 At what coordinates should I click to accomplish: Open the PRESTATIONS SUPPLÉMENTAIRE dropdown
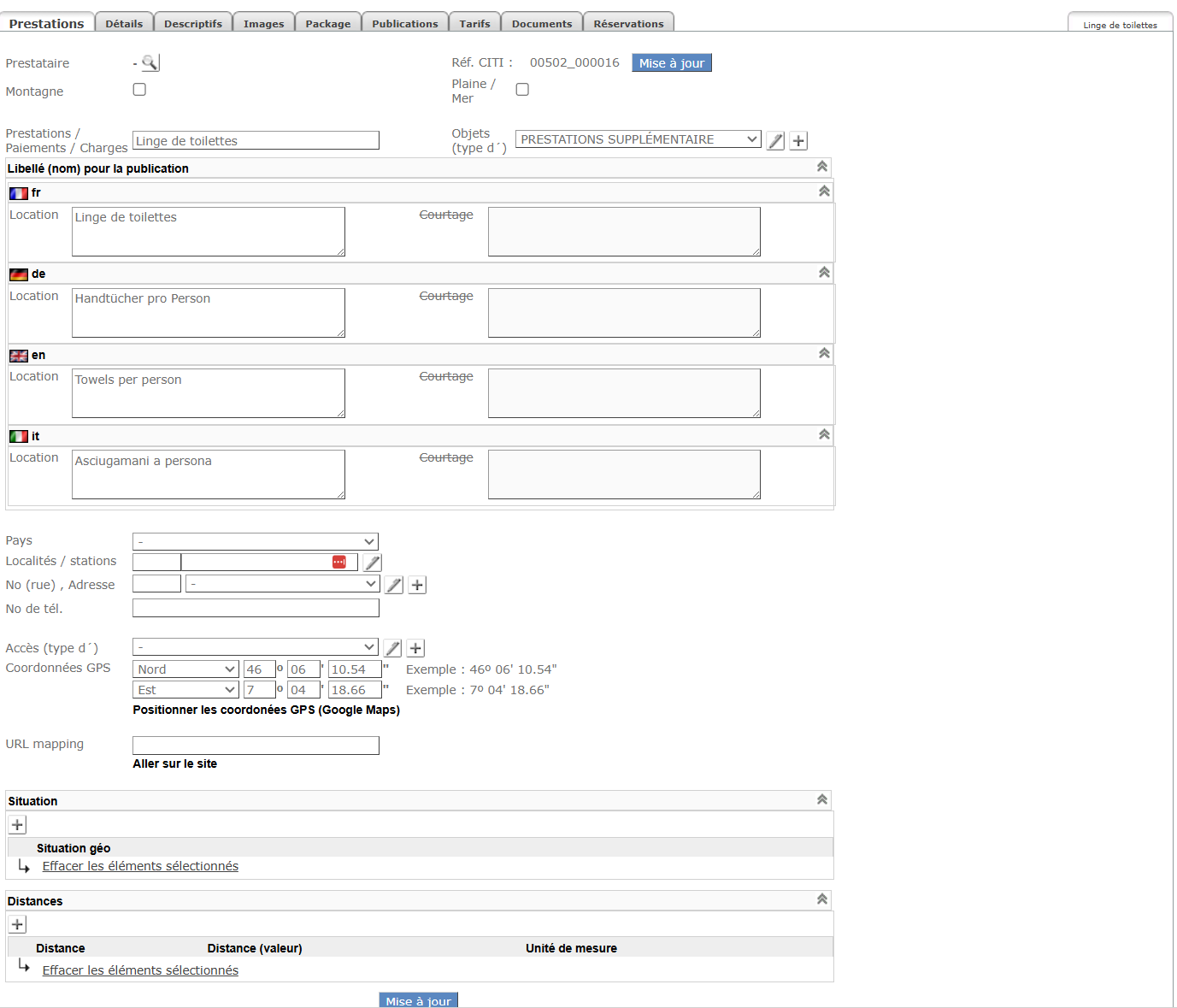(x=638, y=139)
